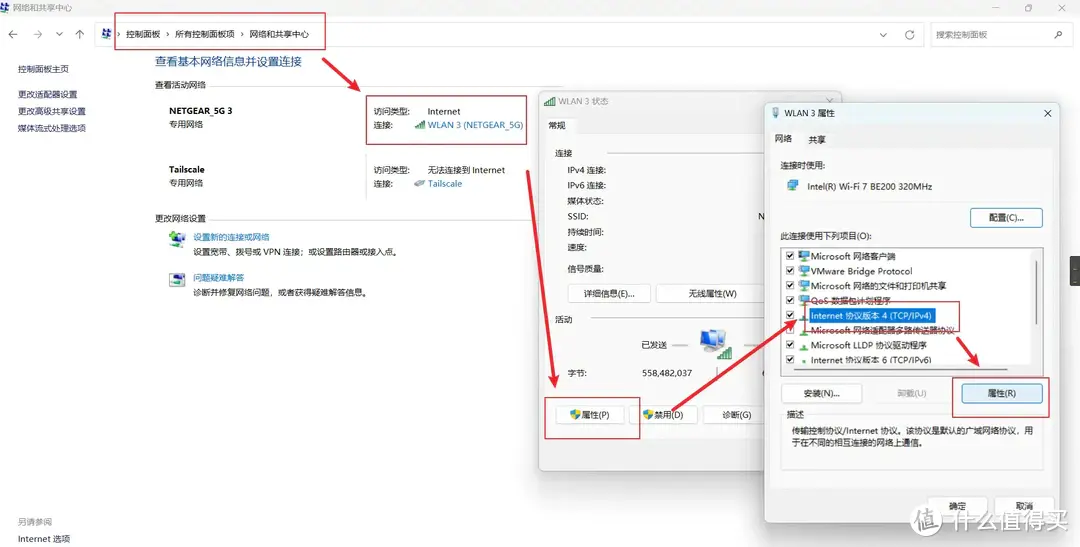Click 取消 button in WLAN 3 属性
Screen dimensions: 1080x547
point(1024,506)
